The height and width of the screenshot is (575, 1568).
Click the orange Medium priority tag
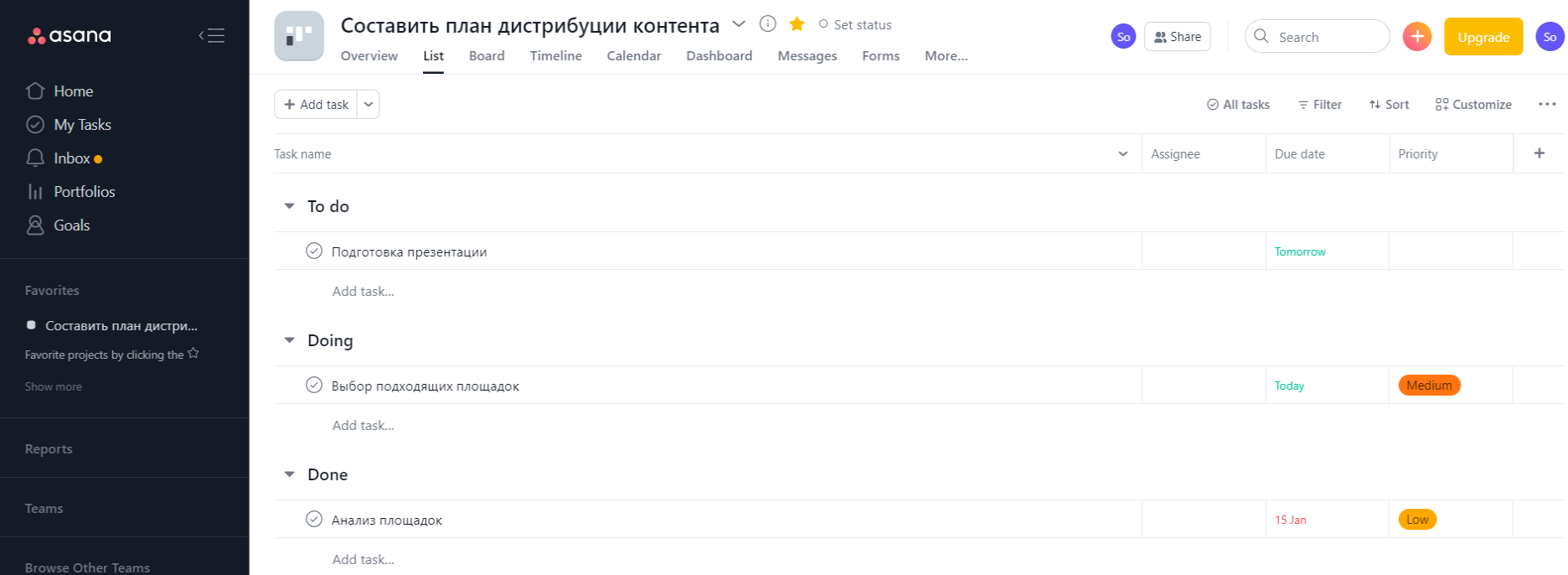[x=1428, y=386]
